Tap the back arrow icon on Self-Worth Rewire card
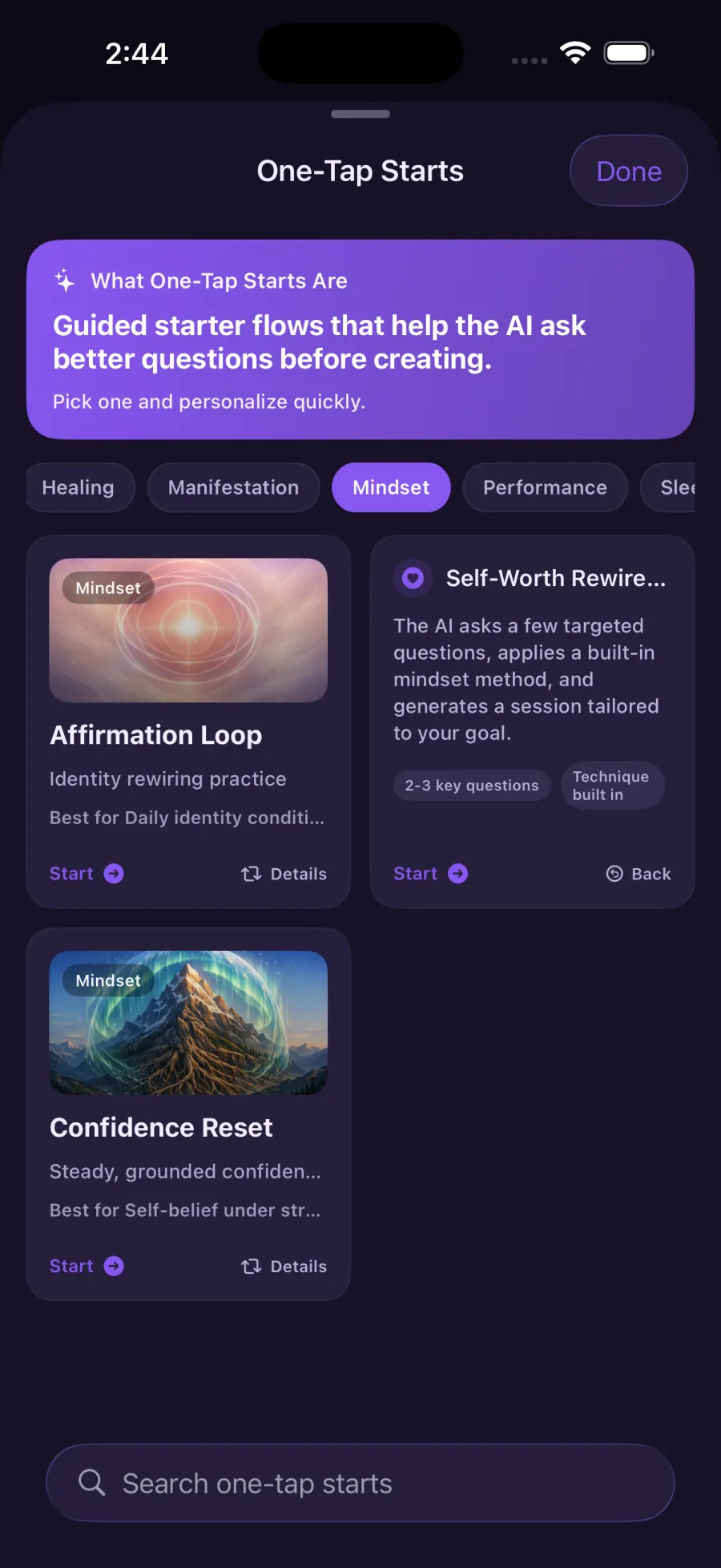The height and width of the screenshot is (1568, 721). (x=614, y=873)
